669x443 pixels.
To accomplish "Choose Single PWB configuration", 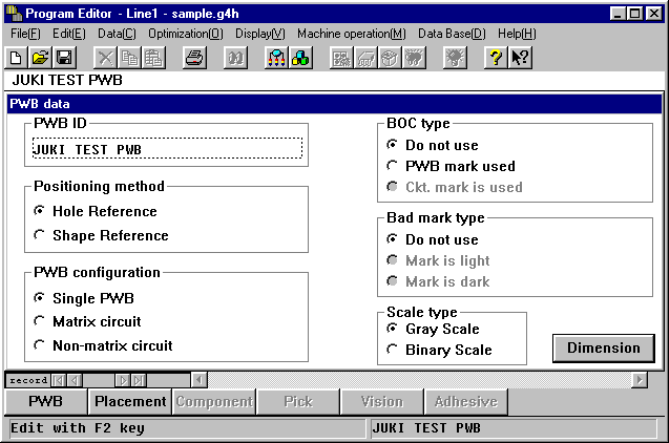I will coord(84,298).
